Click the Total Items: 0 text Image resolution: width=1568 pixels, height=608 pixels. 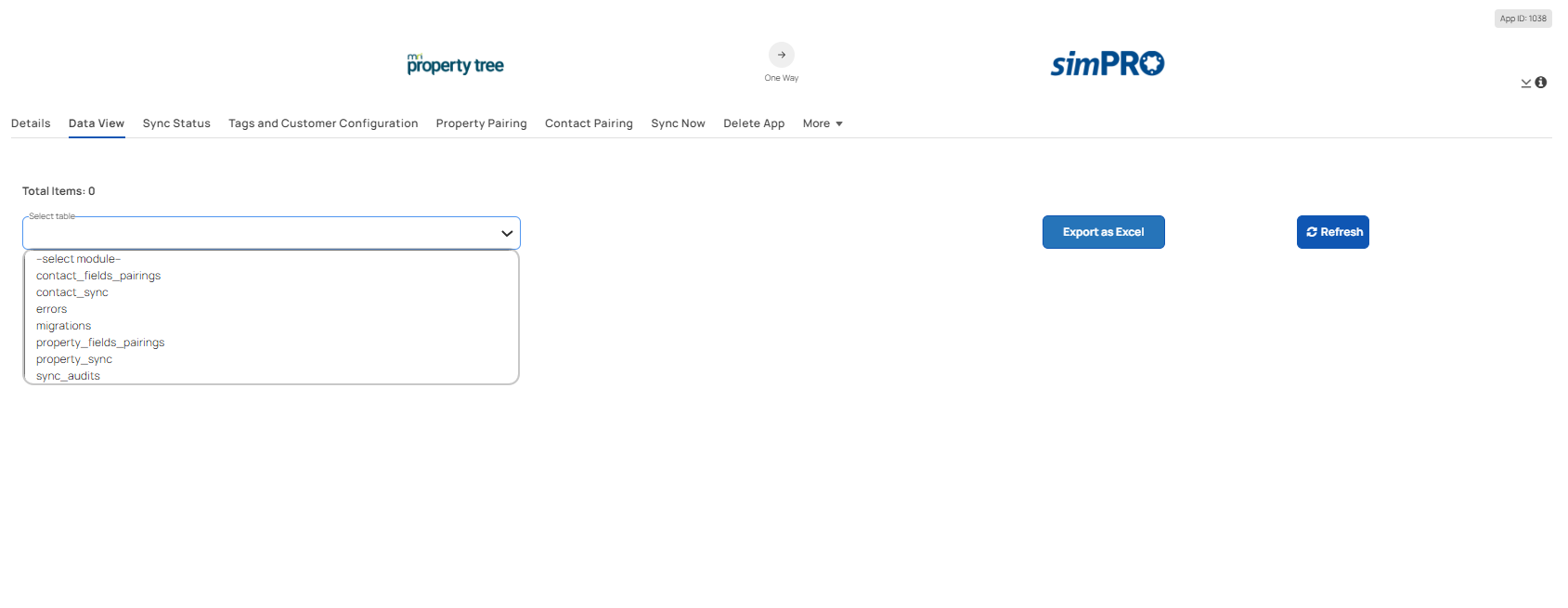click(58, 191)
